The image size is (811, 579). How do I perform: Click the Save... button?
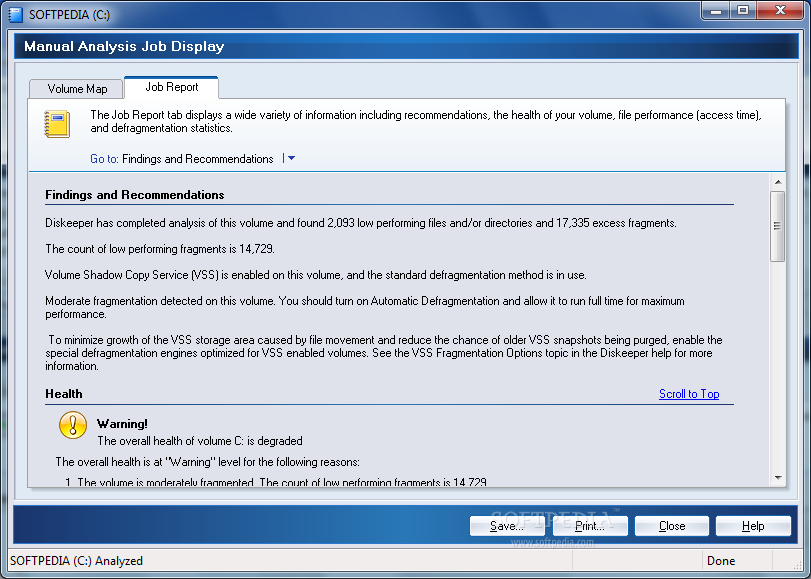point(507,526)
